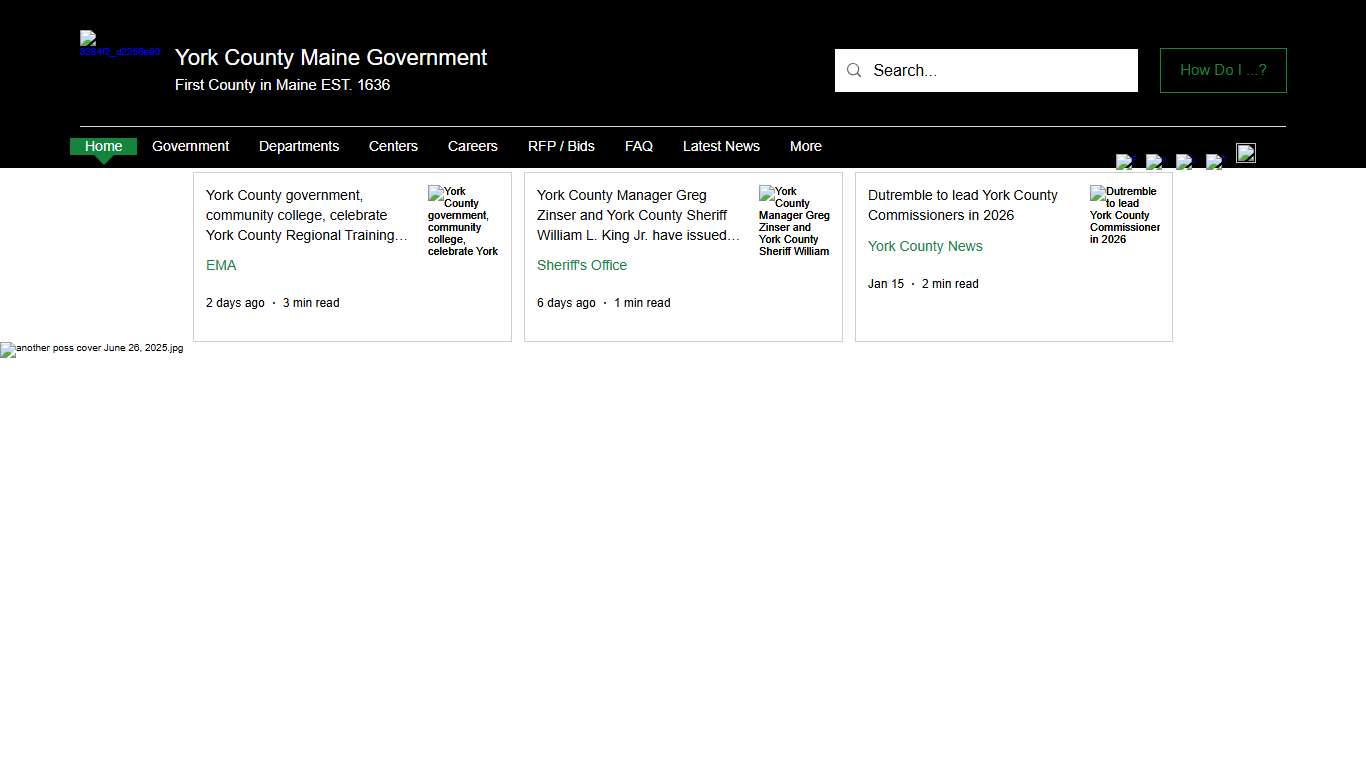Screen dimensions: 1366x768
Task: Open the Regional Training article thumbnail
Action: pyautogui.click(x=463, y=221)
